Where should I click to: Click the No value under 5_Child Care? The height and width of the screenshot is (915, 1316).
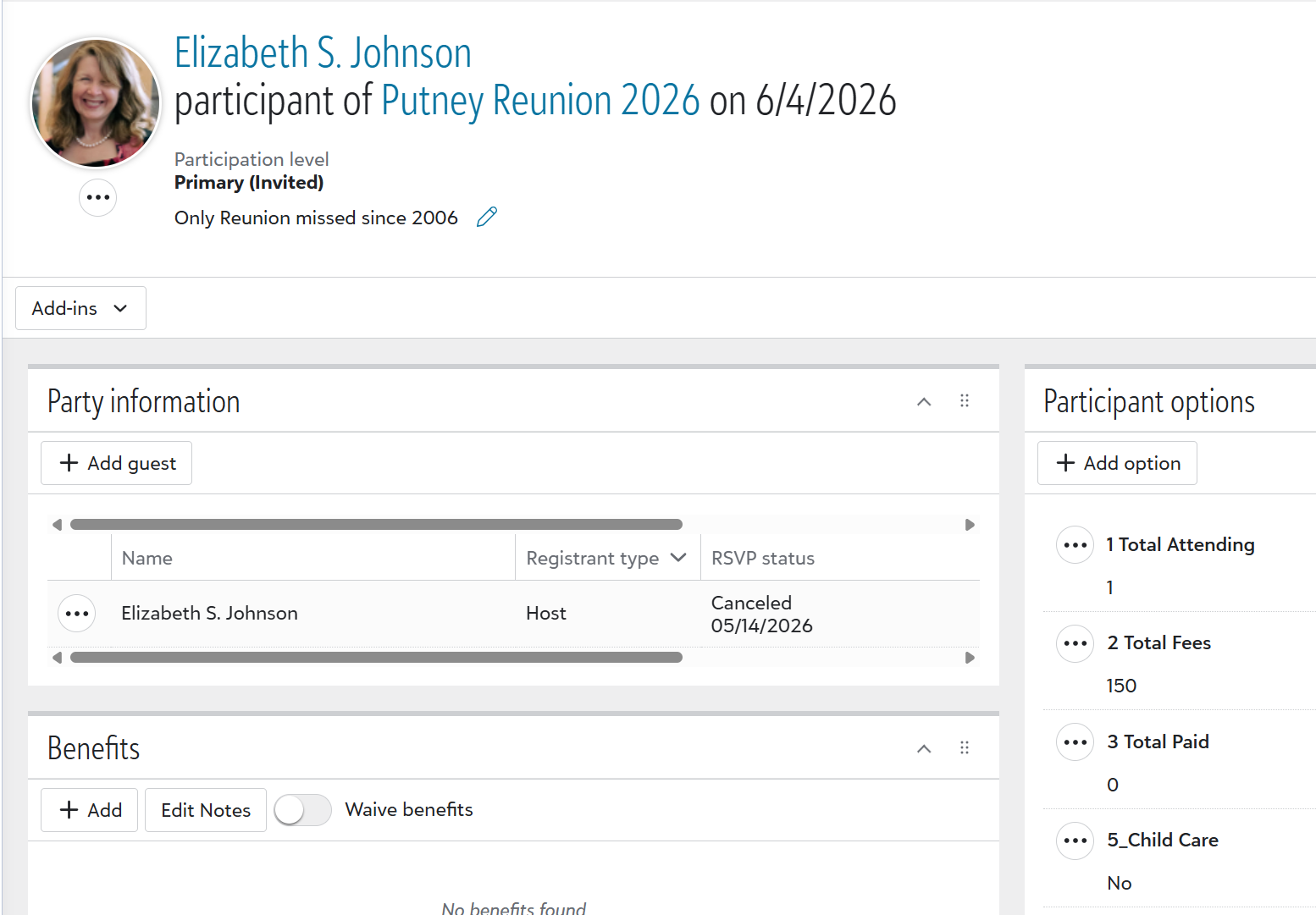[1119, 884]
